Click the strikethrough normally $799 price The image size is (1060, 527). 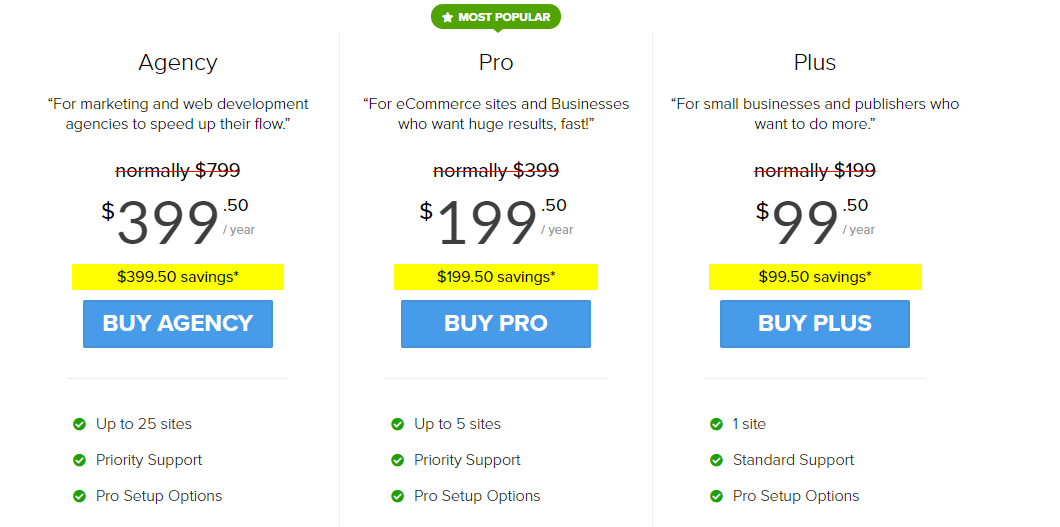click(178, 171)
